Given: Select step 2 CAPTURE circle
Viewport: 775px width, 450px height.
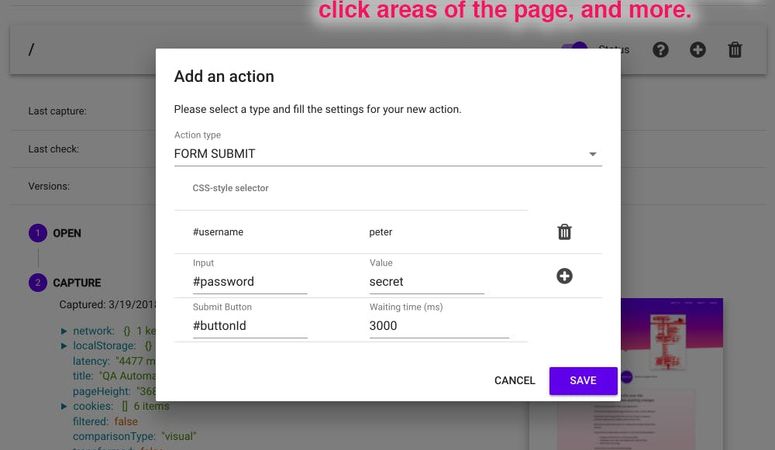Looking at the screenshot, I should pyautogui.click(x=38, y=283).
